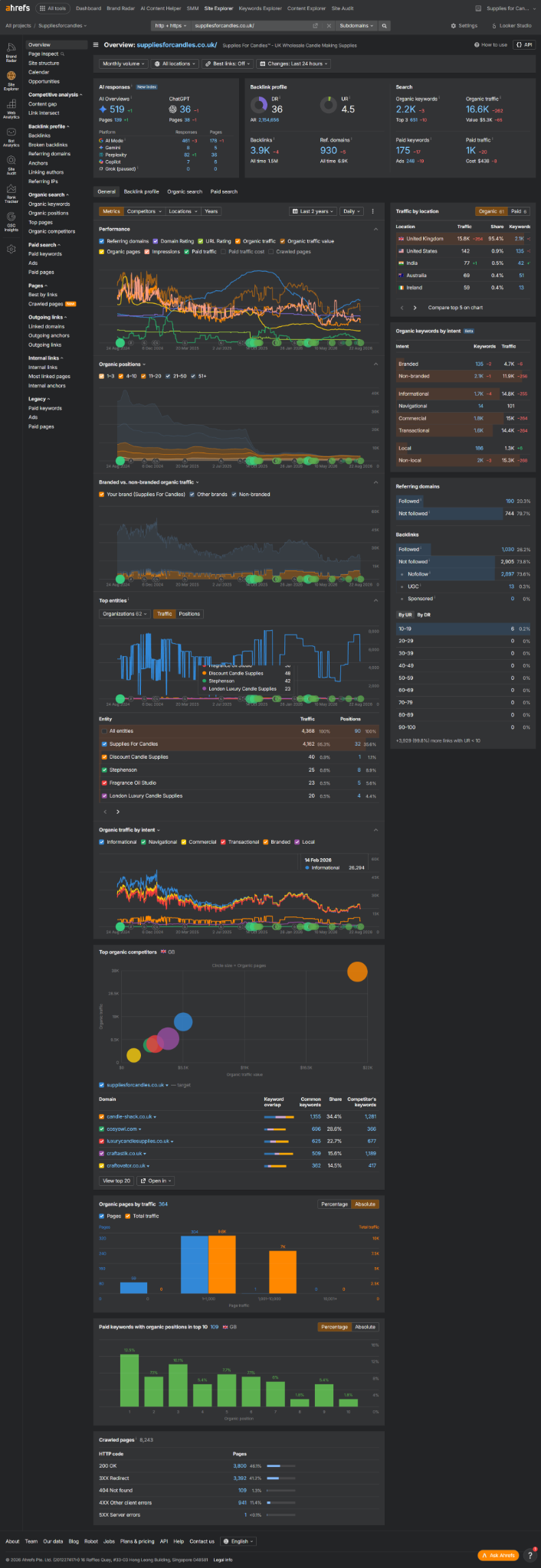This screenshot has height=1568, width=541.
Task: Click the orange competitor bubble in chart
Action: (357, 972)
